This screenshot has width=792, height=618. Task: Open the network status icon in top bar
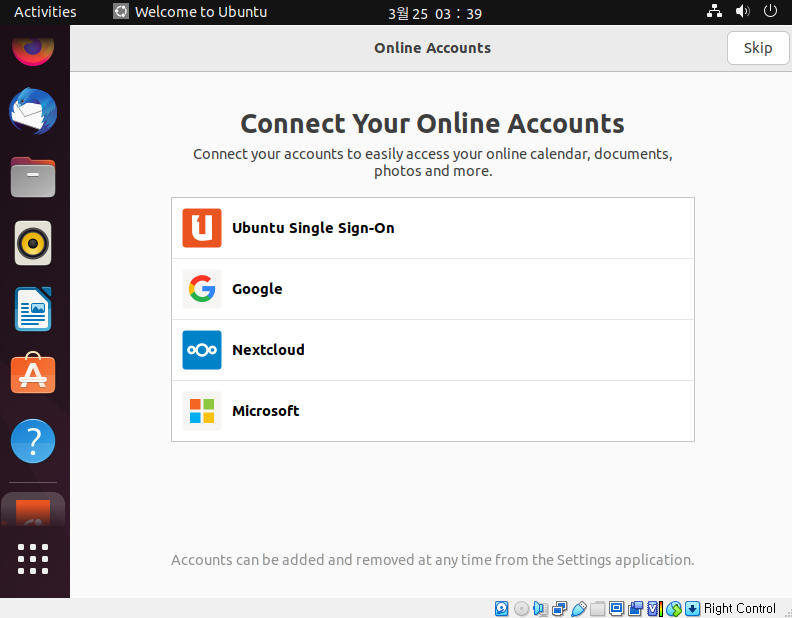coord(714,11)
